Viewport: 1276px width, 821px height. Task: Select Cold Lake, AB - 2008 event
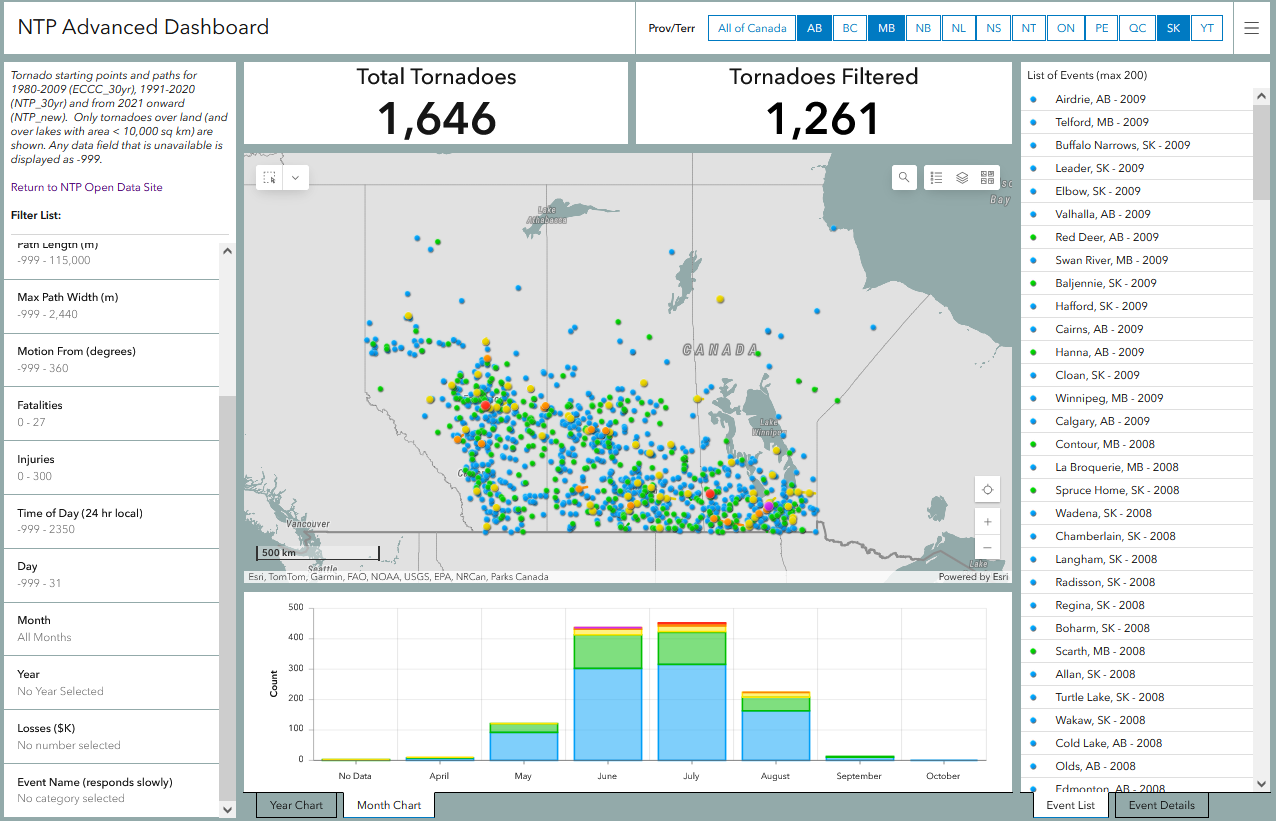coord(1137,743)
